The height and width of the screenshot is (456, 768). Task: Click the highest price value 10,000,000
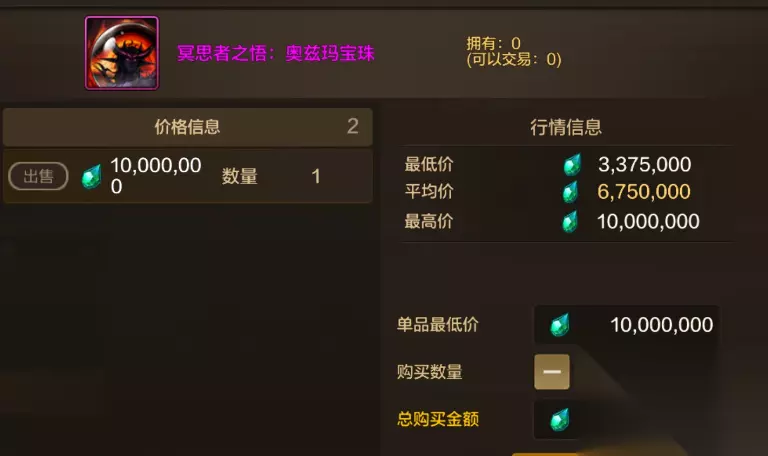pyautogui.click(x=648, y=222)
